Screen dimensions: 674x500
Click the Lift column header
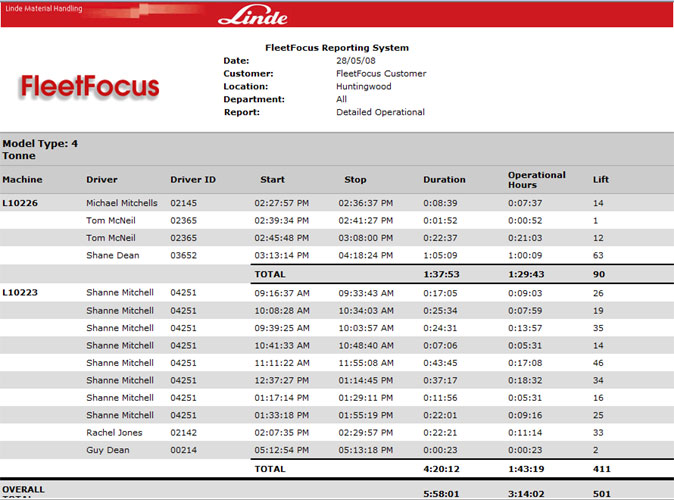600,180
